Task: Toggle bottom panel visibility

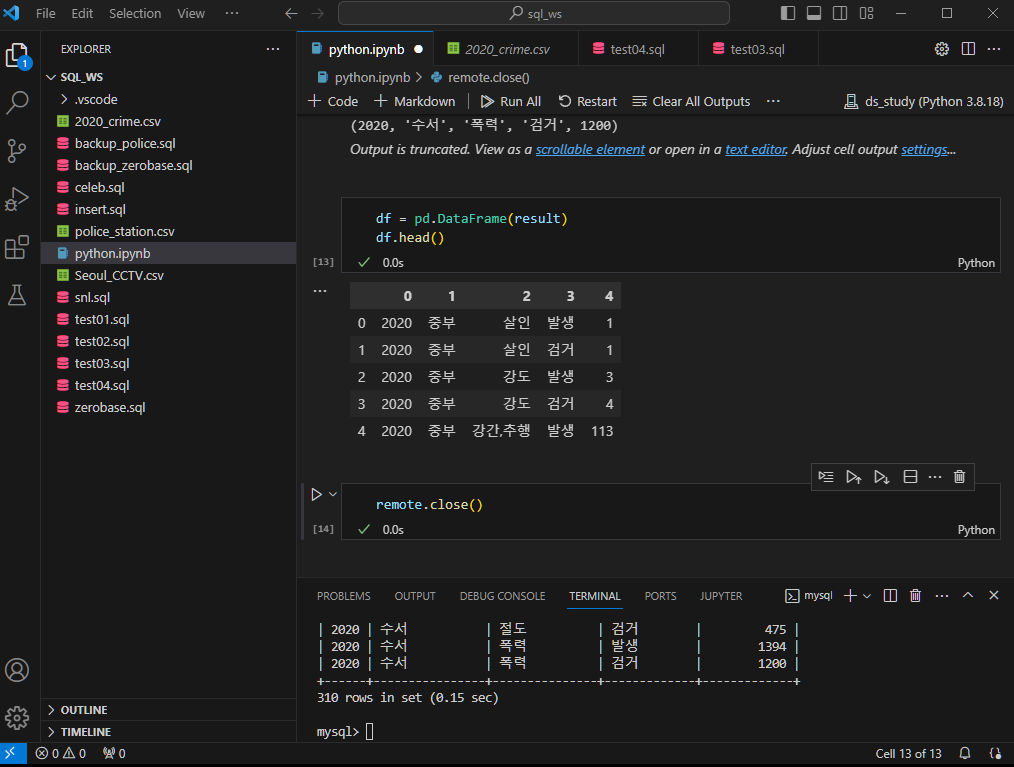Action: coord(814,13)
